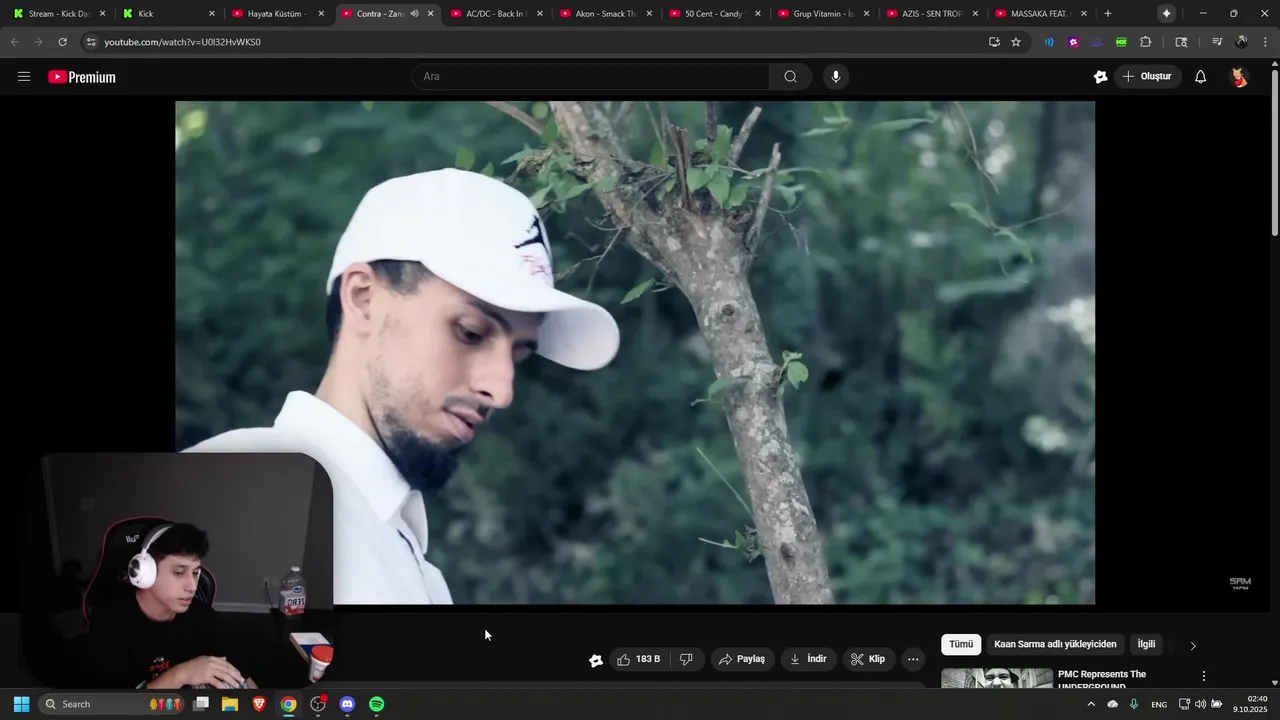Click the video player to pause
Viewport: 1280px width, 720px height.
(x=635, y=353)
